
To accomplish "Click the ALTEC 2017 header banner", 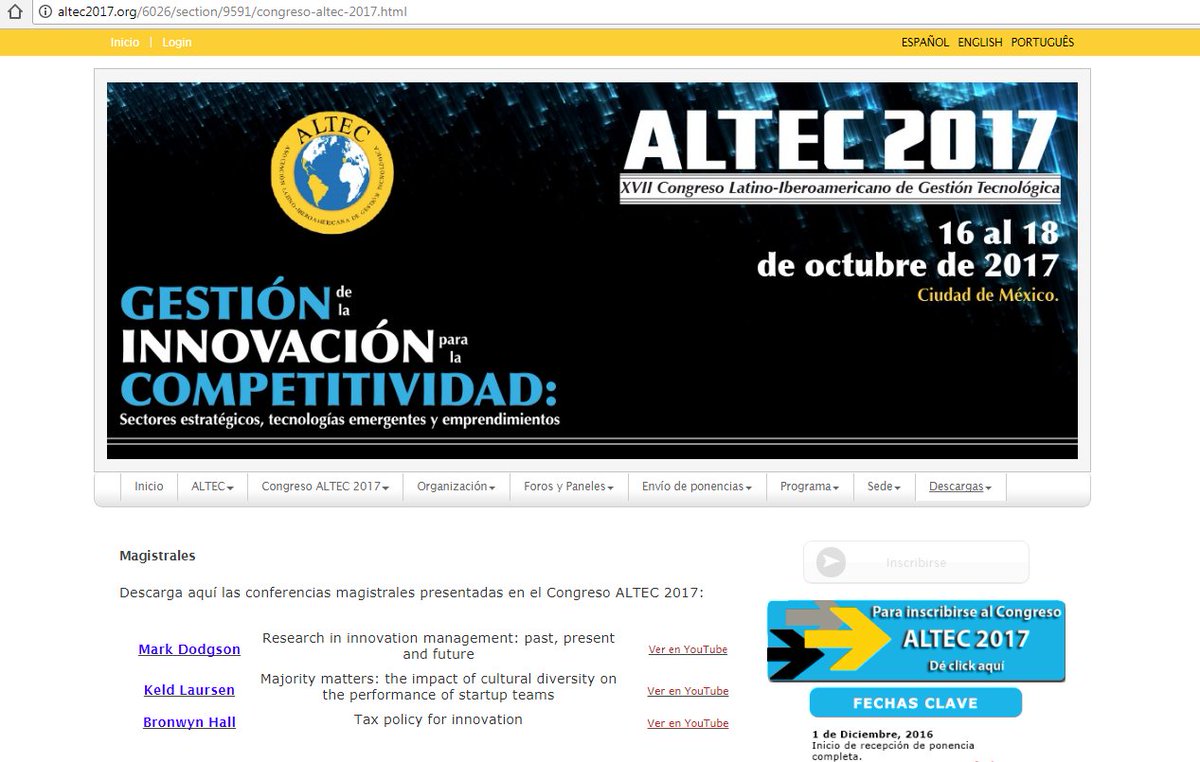I will pos(592,270).
